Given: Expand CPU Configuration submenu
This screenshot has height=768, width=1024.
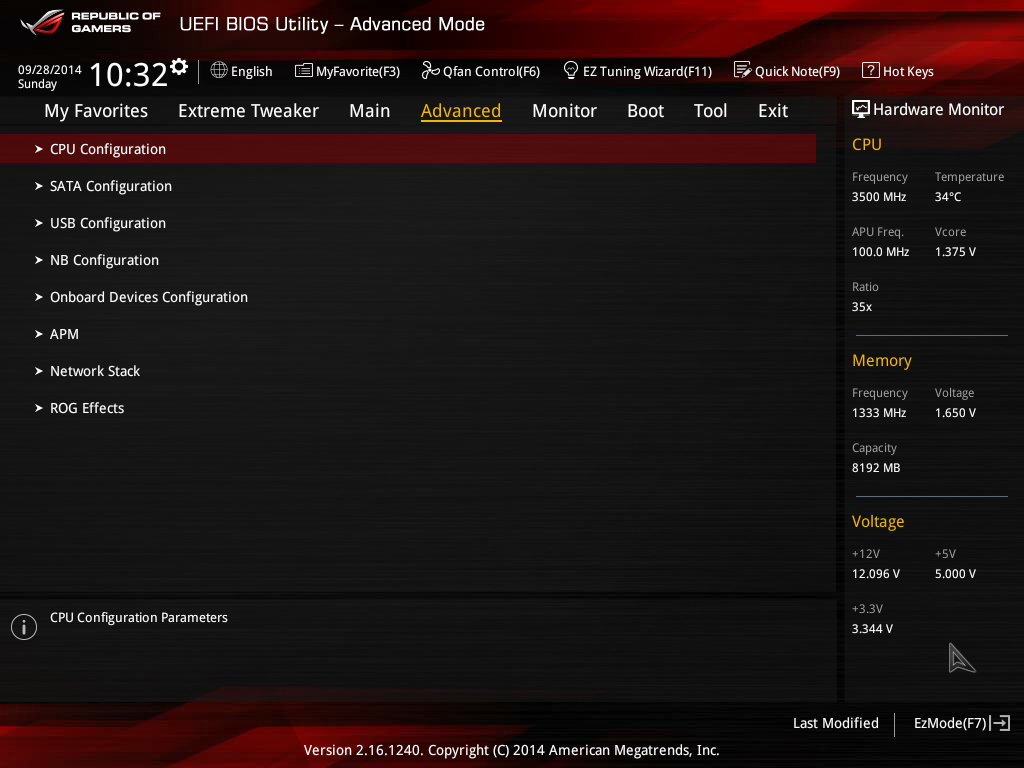Looking at the screenshot, I should point(408,149).
